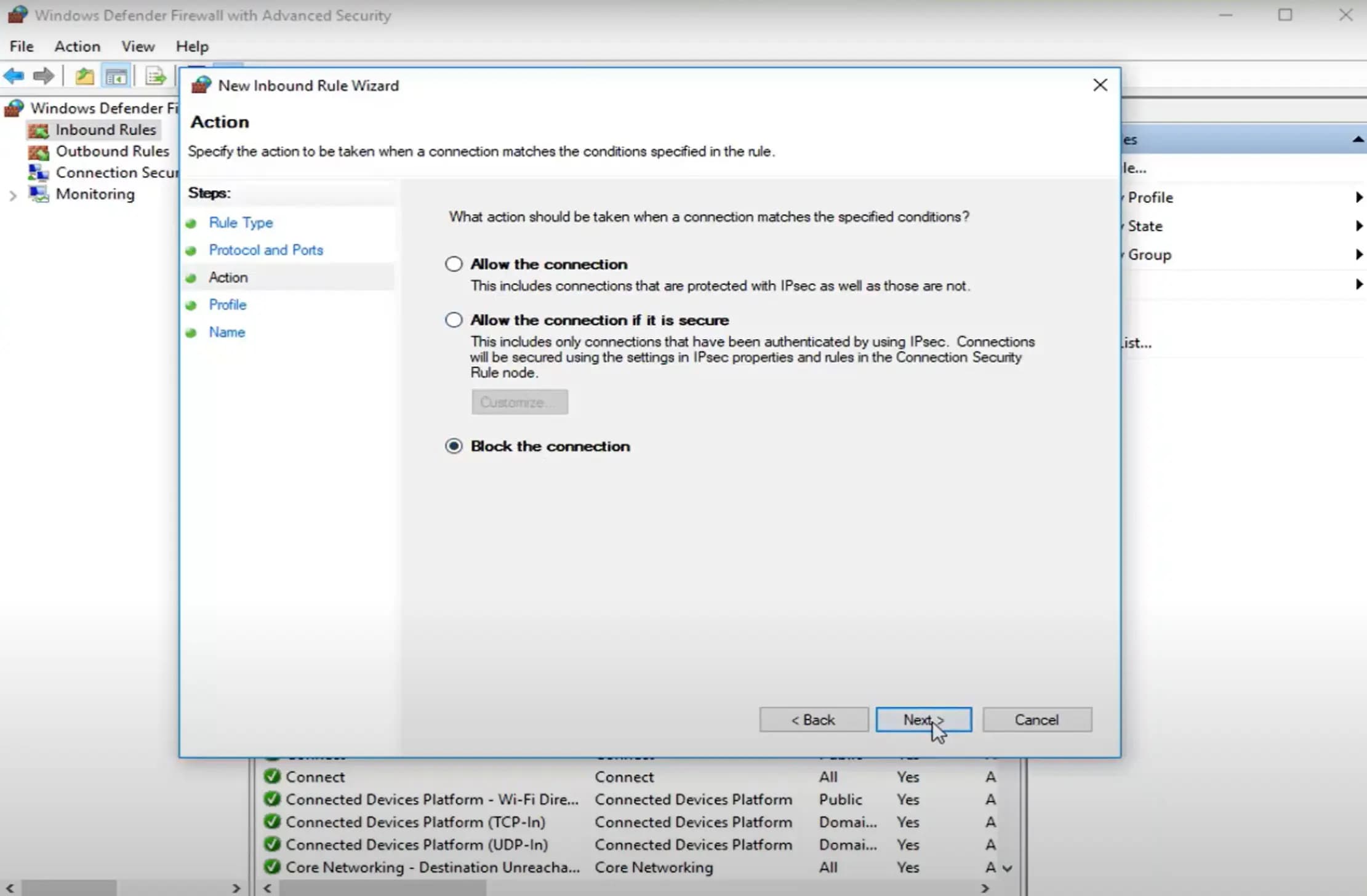Image resolution: width=1367 pixels, height=896 pixels.
Task: Click the firewall icon in main title bar
Action: click(18, 15)
